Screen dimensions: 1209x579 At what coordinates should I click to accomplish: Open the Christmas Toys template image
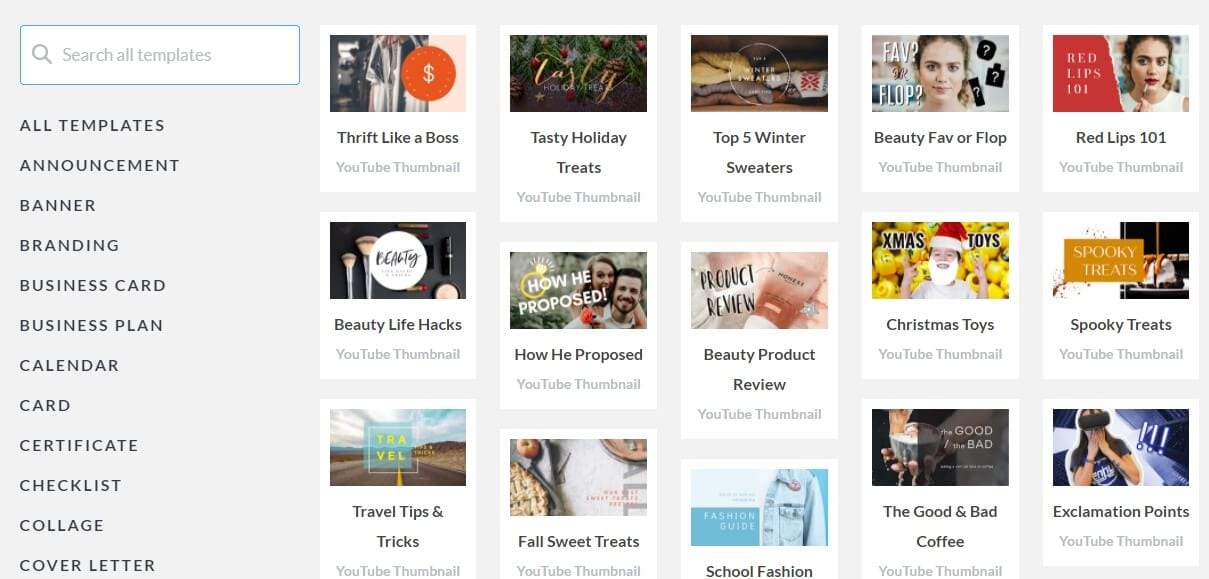pyautogui.click(x=940, y=260)
